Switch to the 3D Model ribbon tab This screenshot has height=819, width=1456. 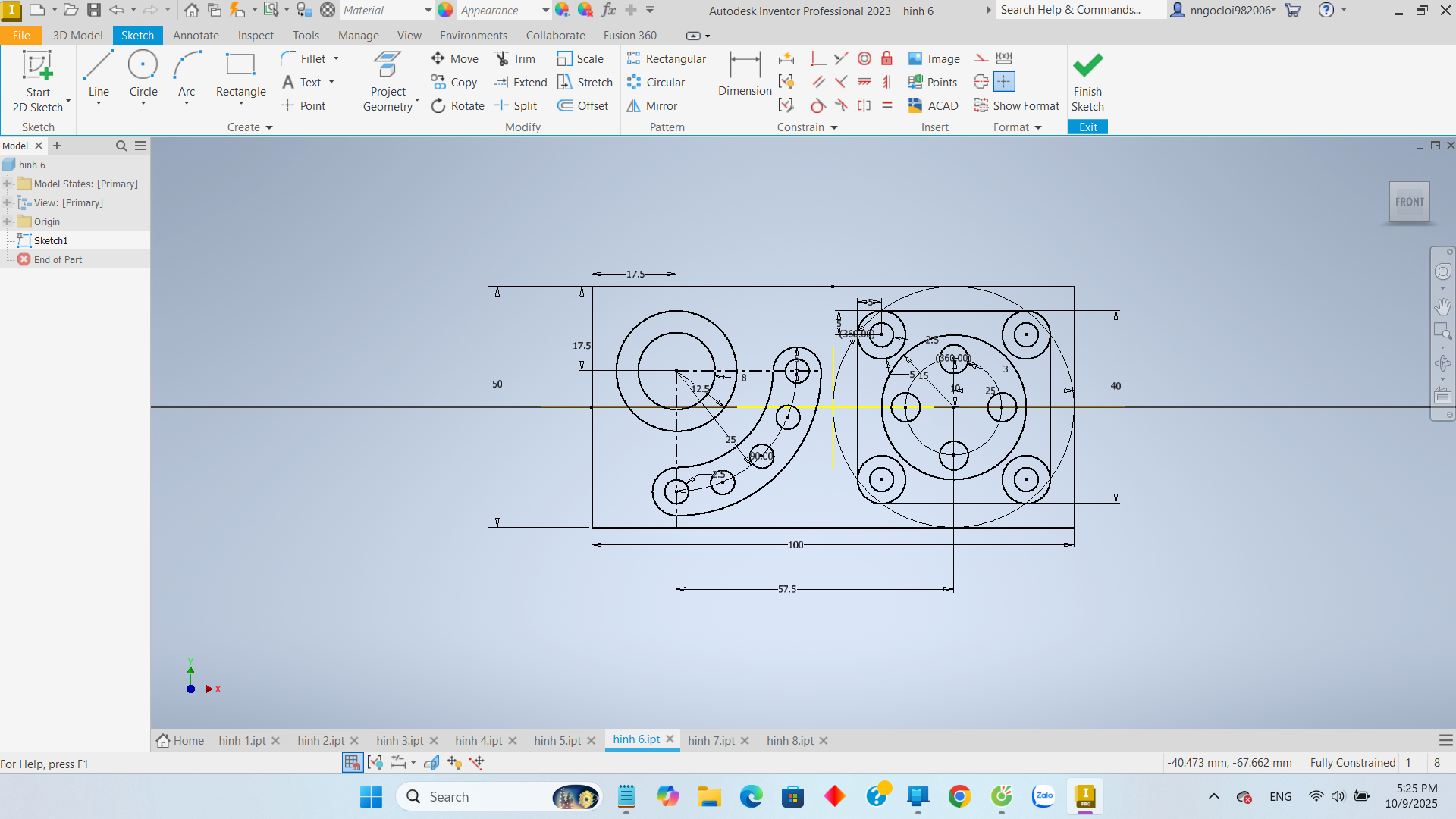coord(77,36)
